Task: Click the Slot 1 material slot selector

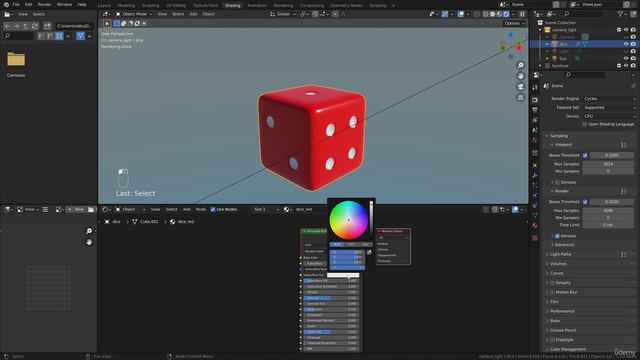Action: click(266, 209)
